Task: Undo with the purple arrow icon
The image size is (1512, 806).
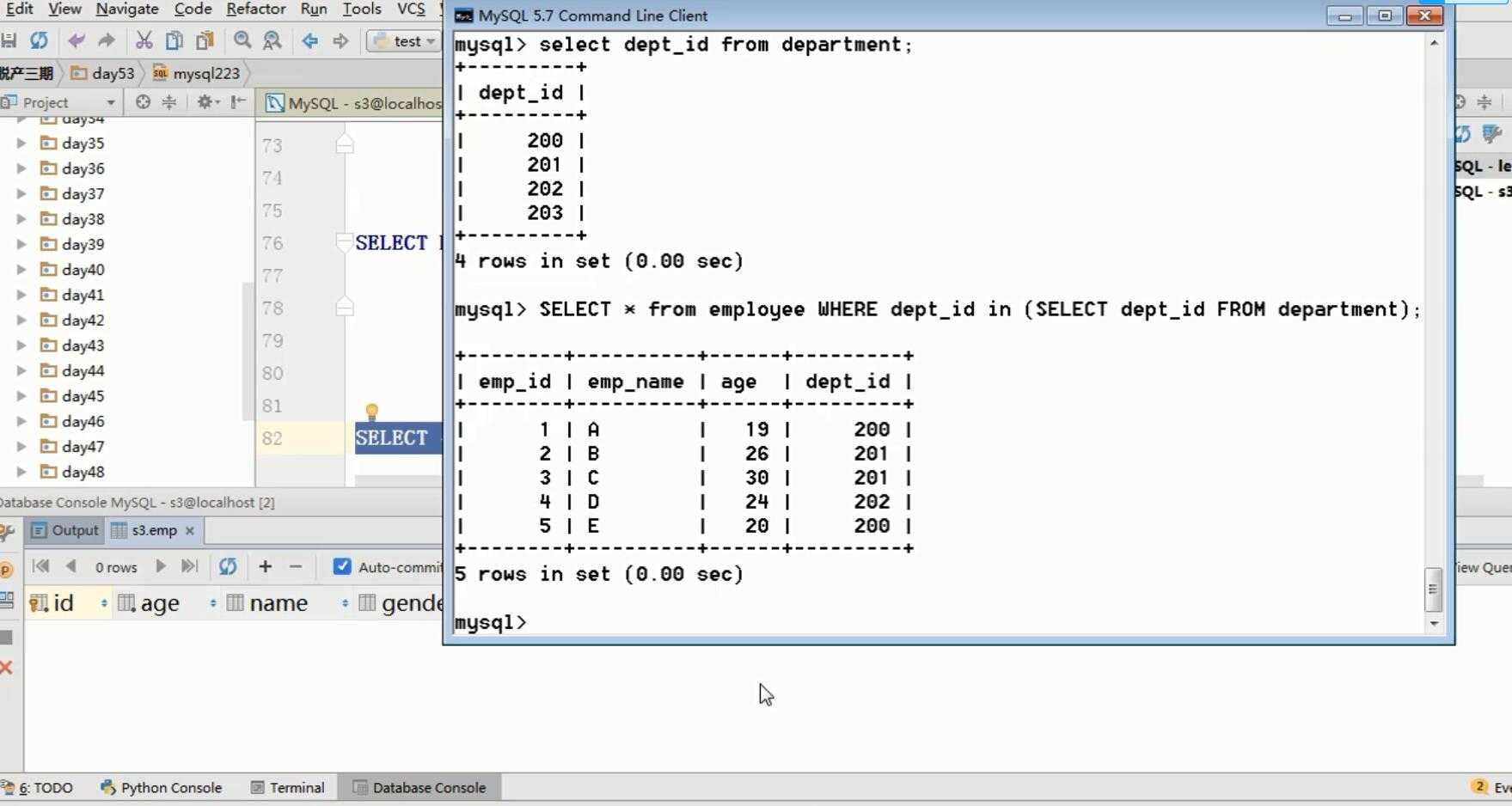Action: click(77, 40)
